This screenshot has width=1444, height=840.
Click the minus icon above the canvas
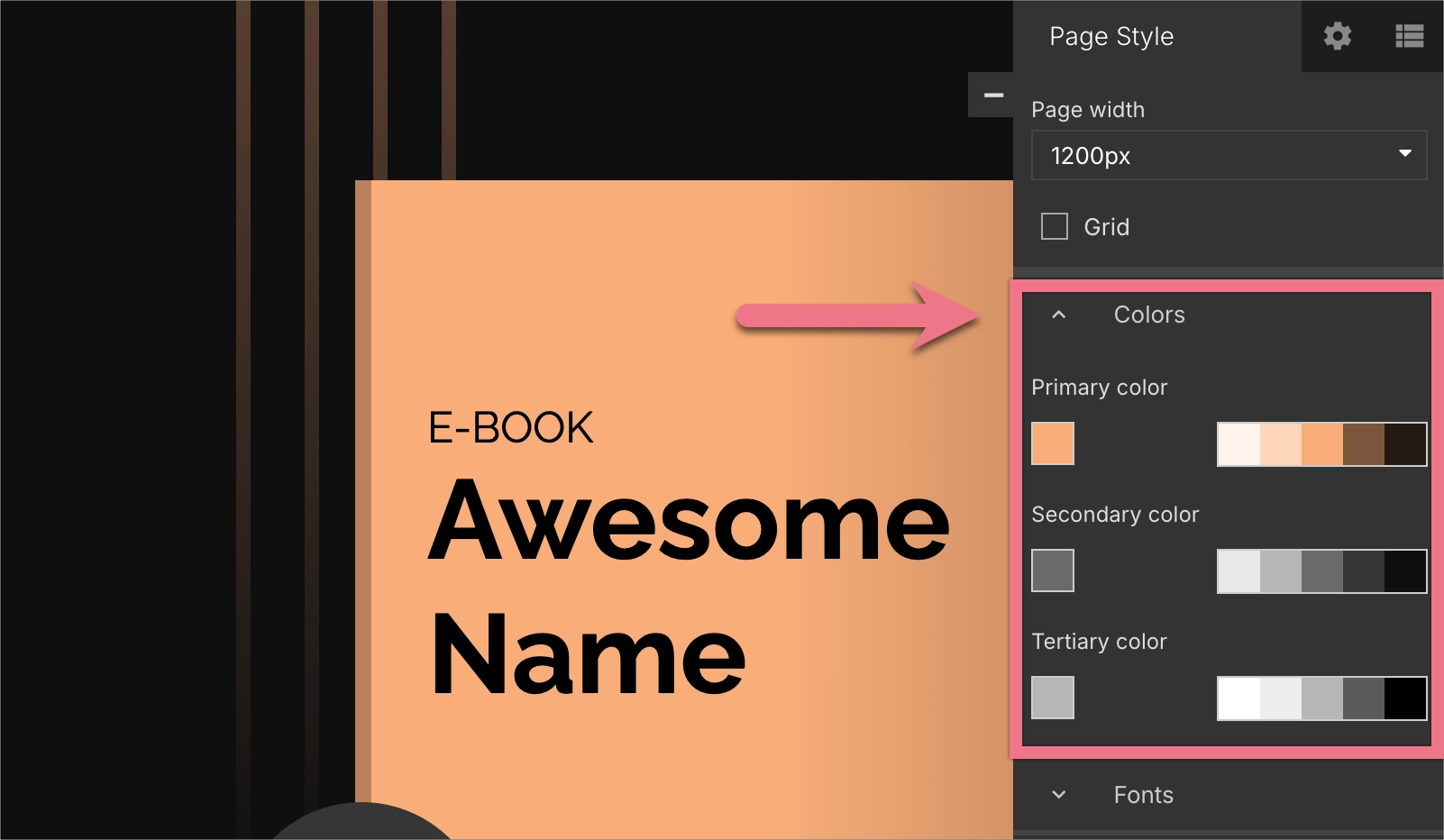[992, 94]
